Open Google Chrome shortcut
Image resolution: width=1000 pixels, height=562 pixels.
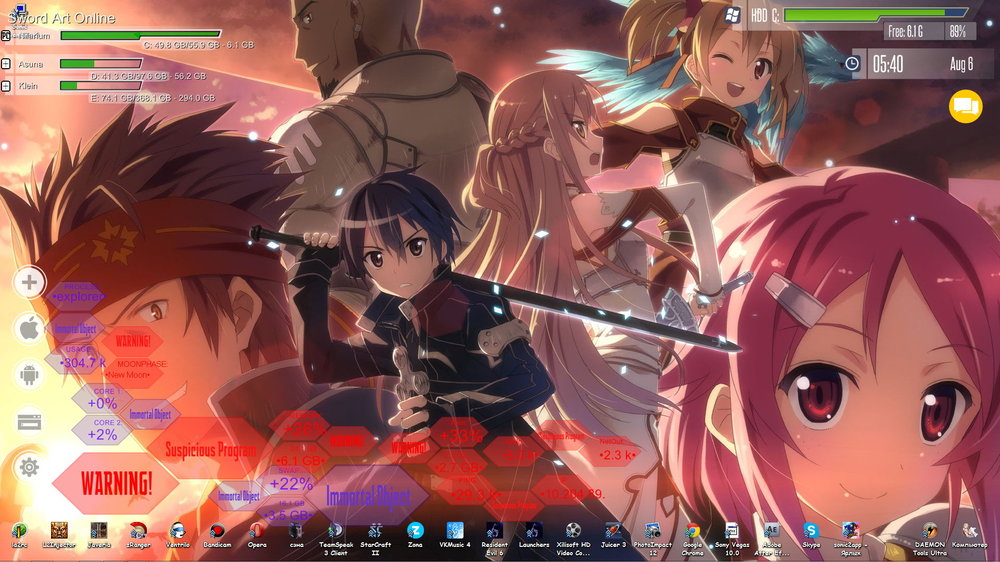(x=692, y=531)
